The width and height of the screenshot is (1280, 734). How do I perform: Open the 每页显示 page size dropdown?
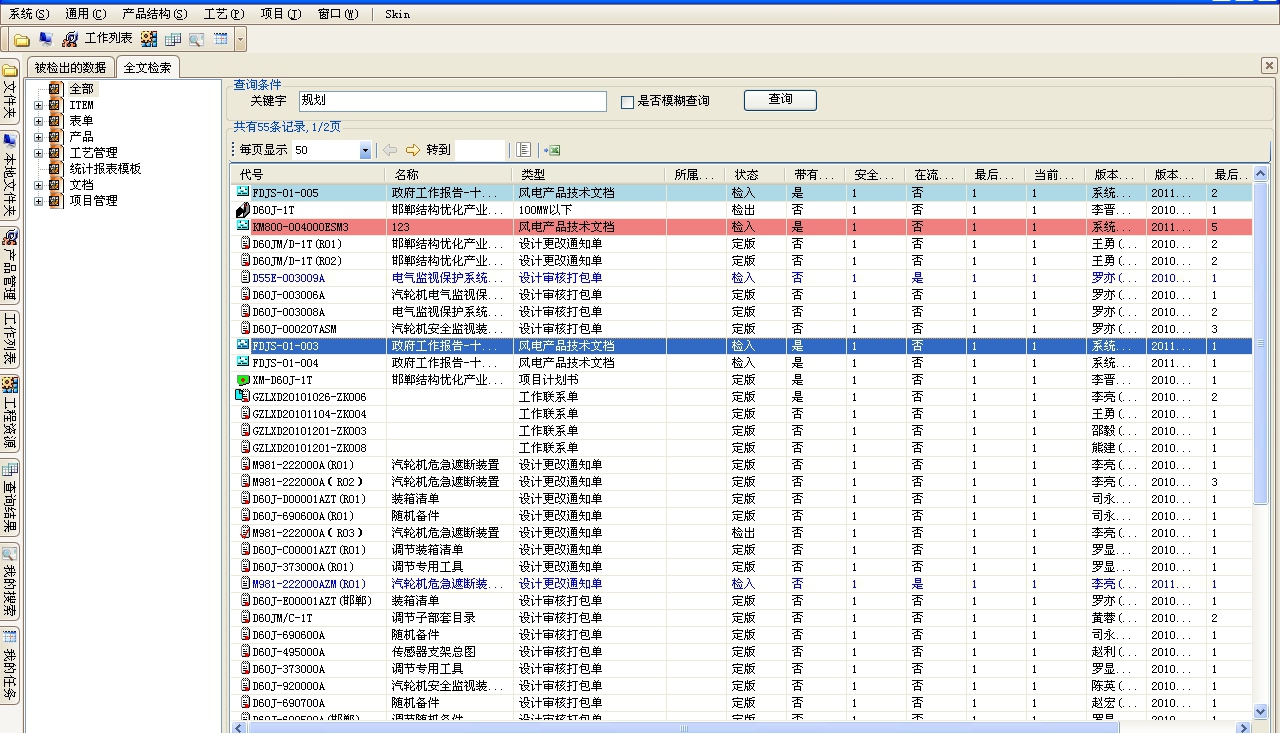click(365, 150)
